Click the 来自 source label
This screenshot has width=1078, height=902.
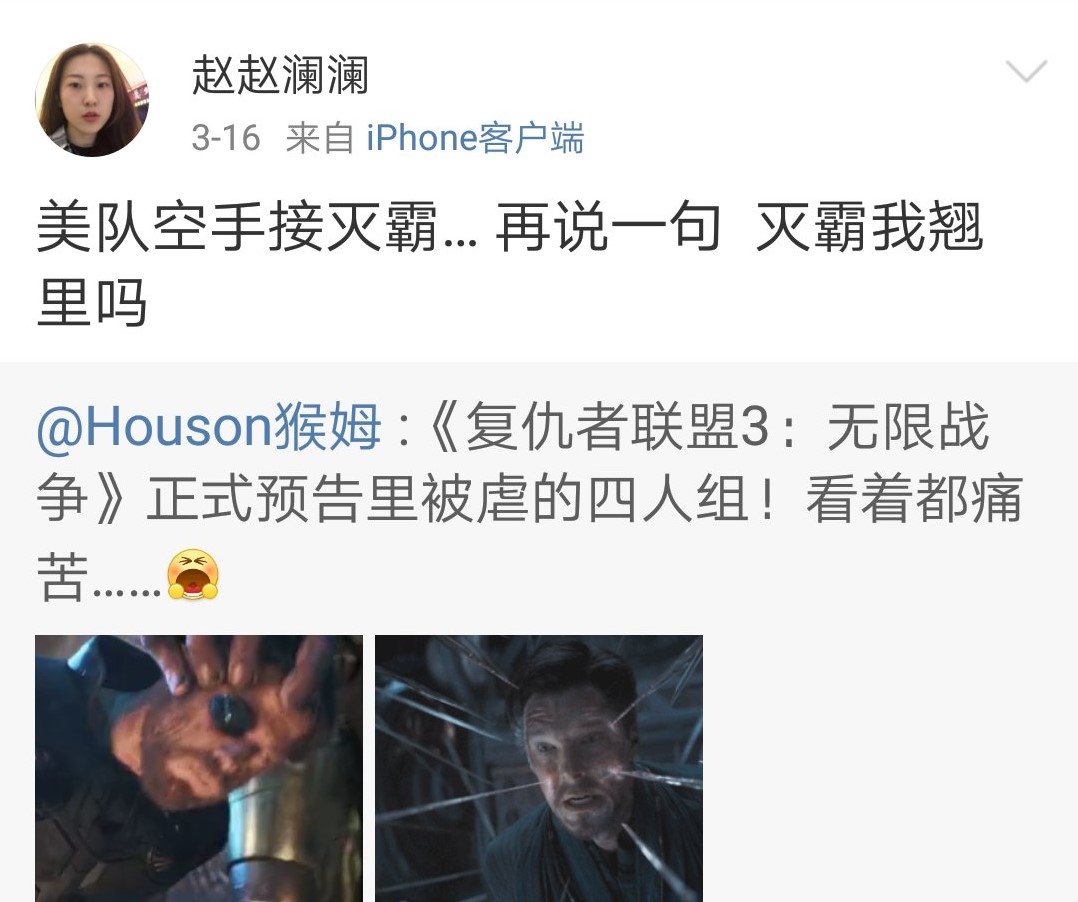320,138
